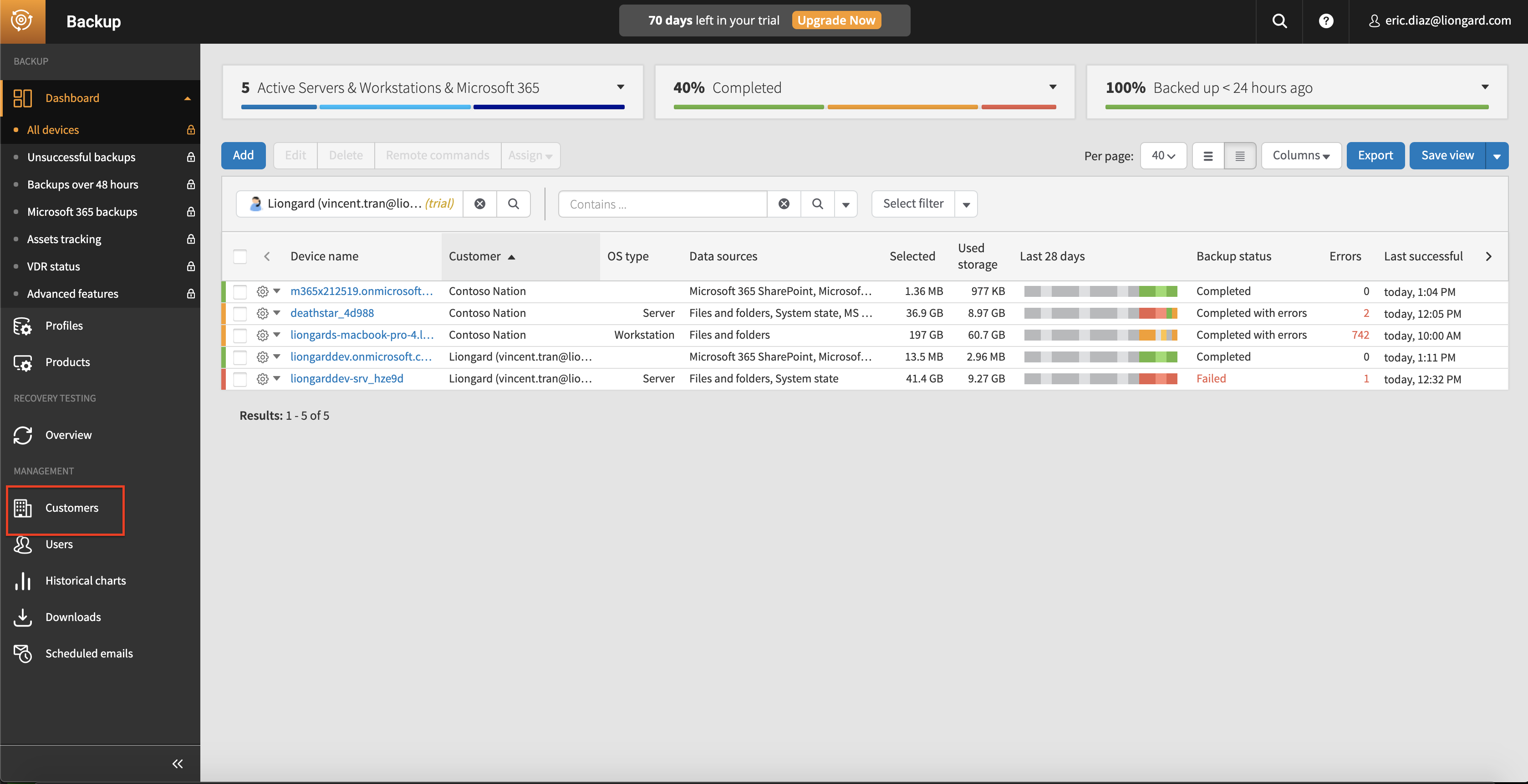Open Scheduled emails in sidebar

pos(89,653)
